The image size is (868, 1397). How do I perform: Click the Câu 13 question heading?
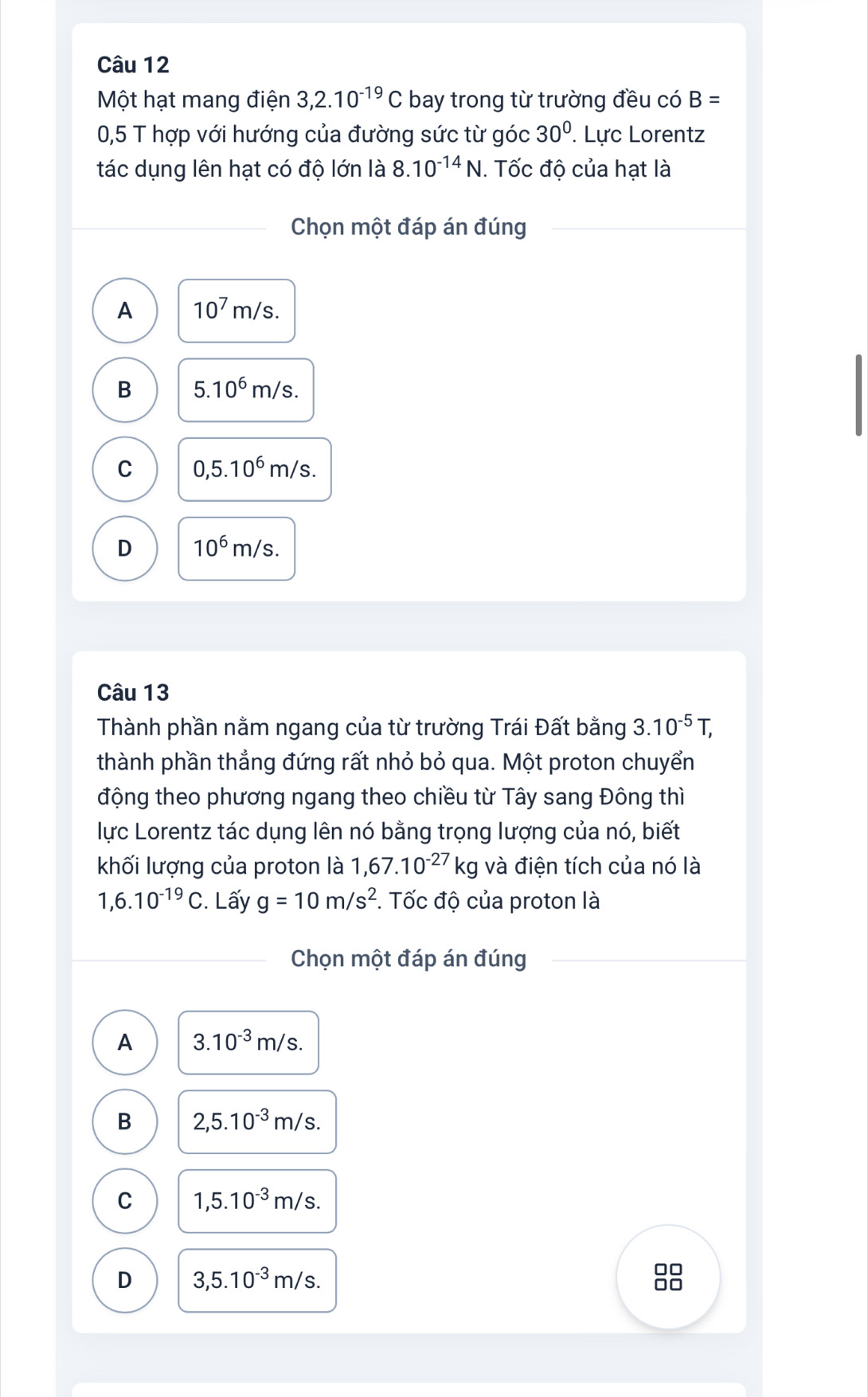point(134,693)
